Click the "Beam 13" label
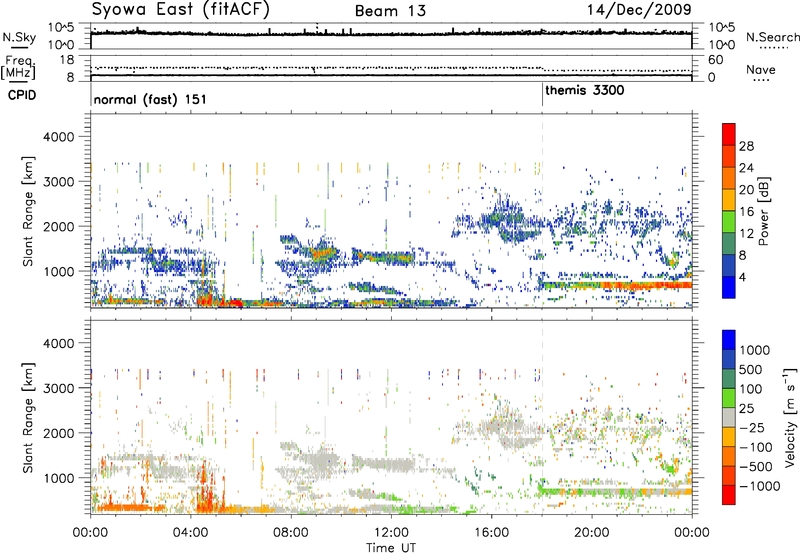800x554 pixels. click(x=390, y=11)
